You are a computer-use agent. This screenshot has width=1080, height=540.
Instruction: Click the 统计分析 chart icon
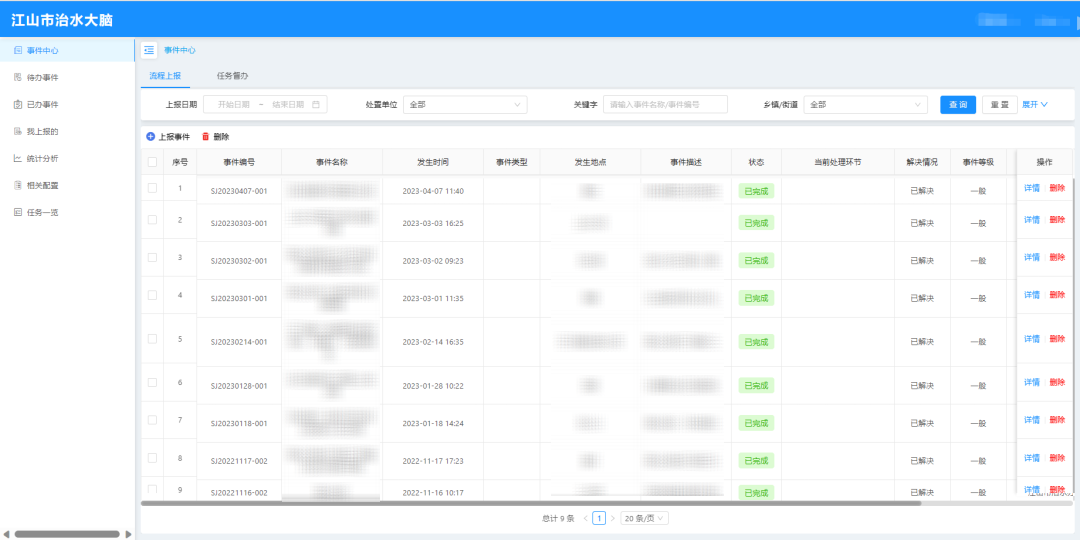pyautogui.click(x=18, y=158)
